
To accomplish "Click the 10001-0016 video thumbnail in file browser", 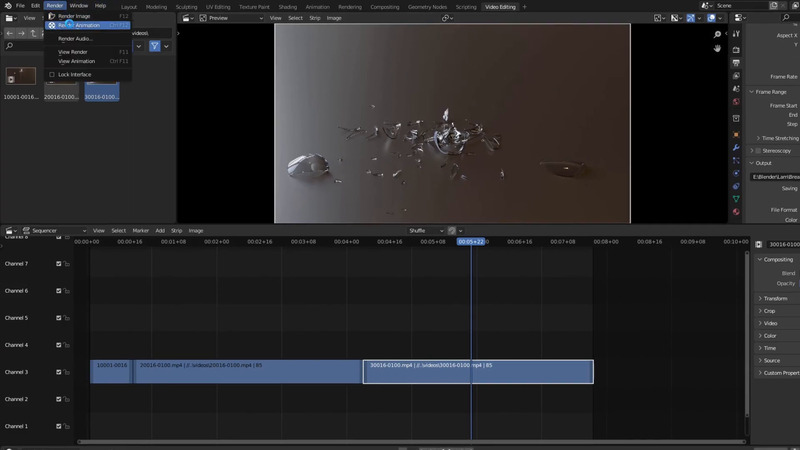I will pyautogui.click(x=20, y=78).
